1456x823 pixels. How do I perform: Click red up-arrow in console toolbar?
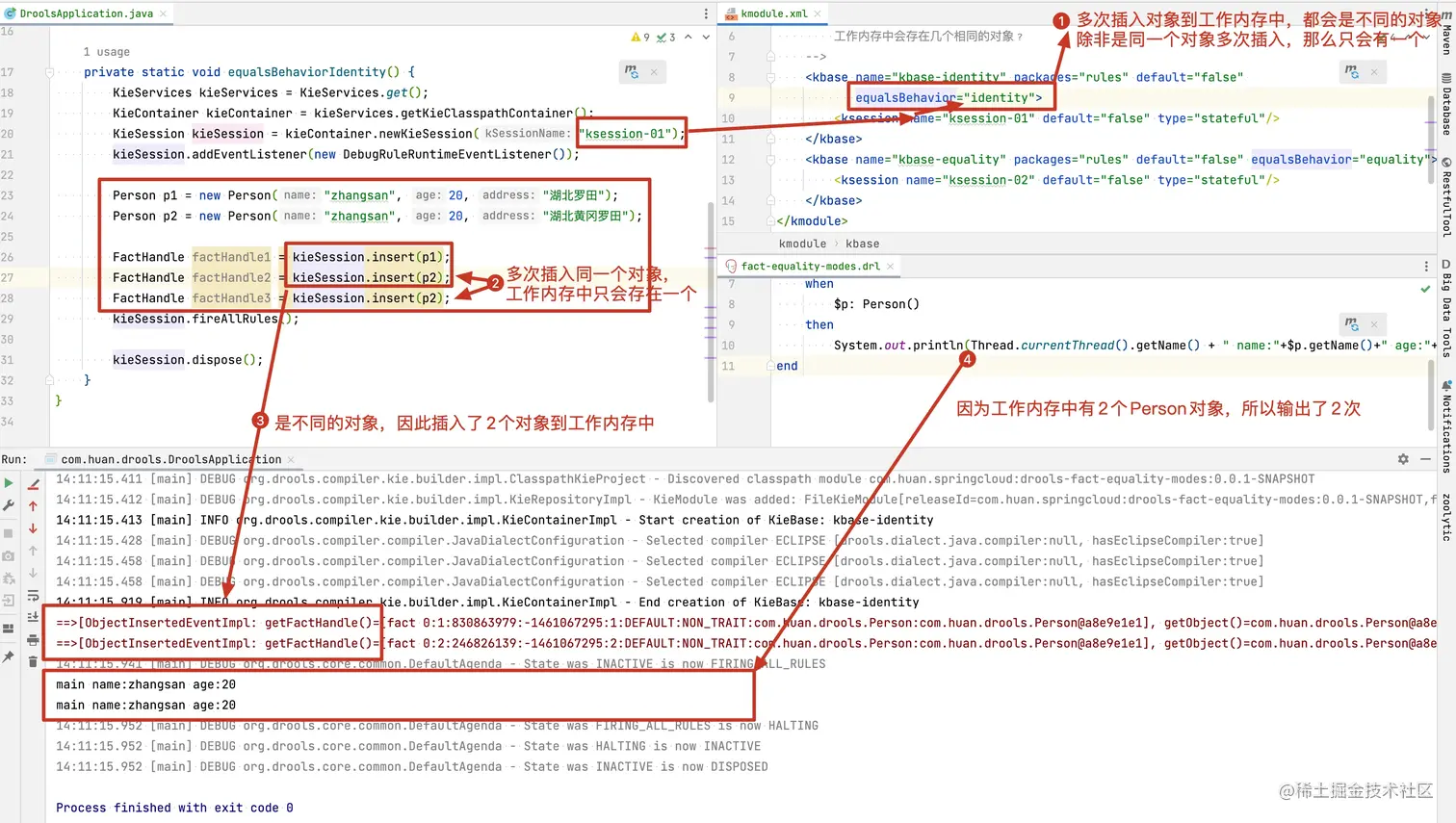(33, 506)
